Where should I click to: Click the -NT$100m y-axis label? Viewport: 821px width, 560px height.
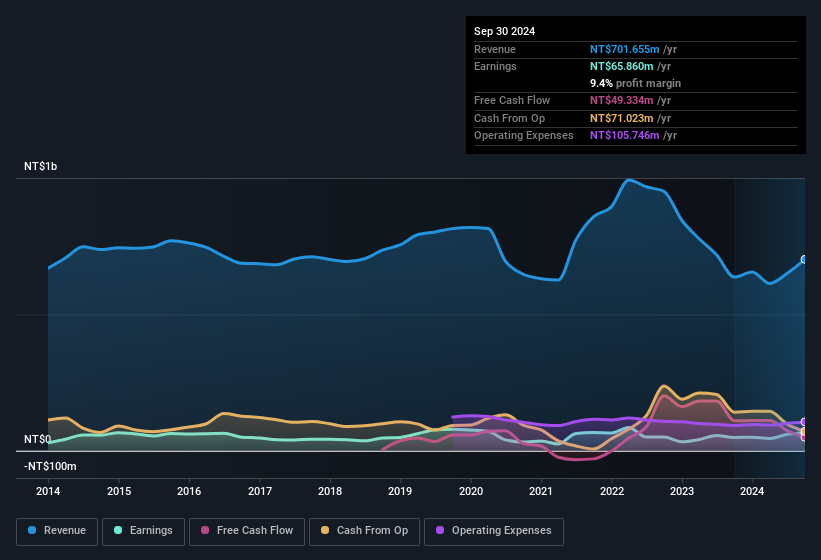click(50, 466)
